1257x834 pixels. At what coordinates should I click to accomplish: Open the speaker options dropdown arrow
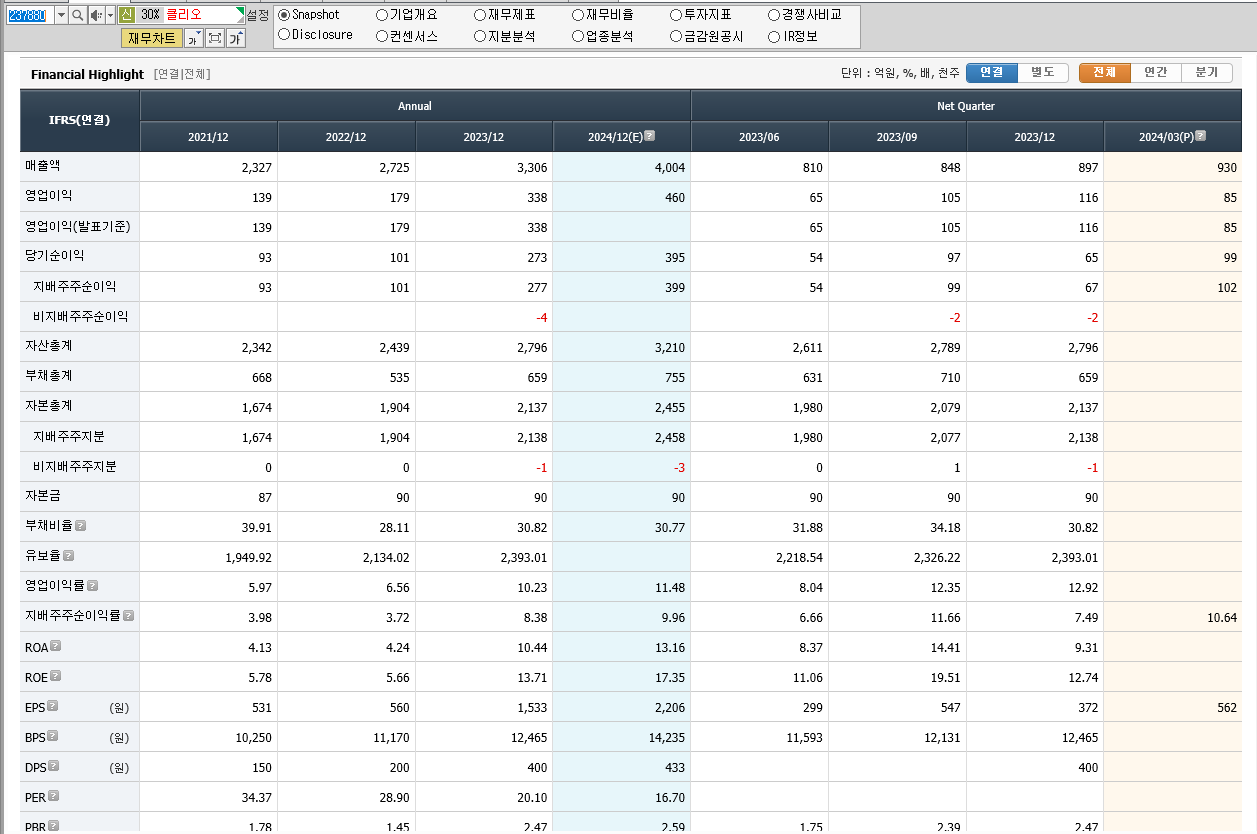pyautogui.click(x=109, y=15)
